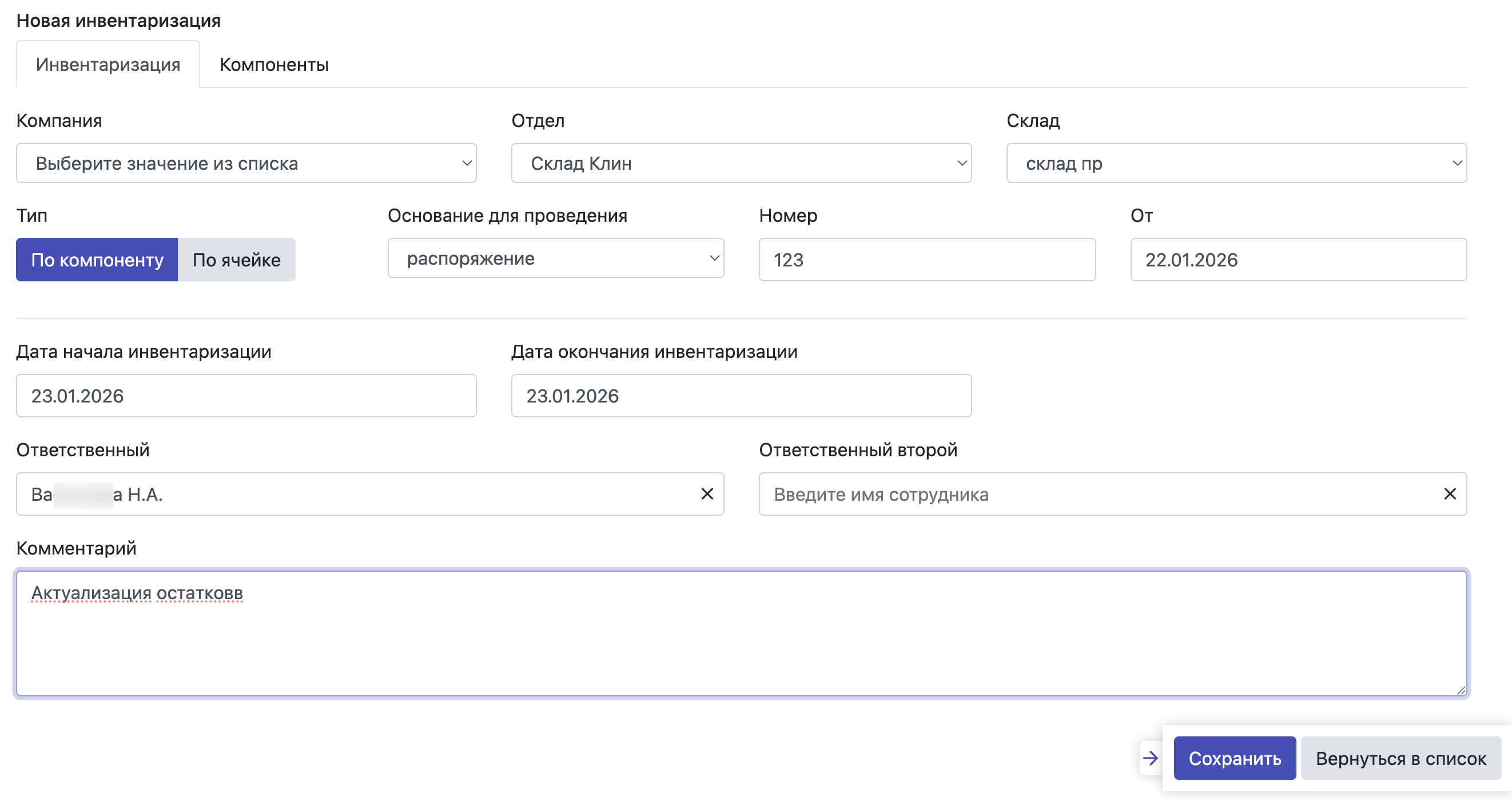Expand the Отдел dropdown showing Склад Клин
Screen dimensions: 1512x805
(741, 163)
